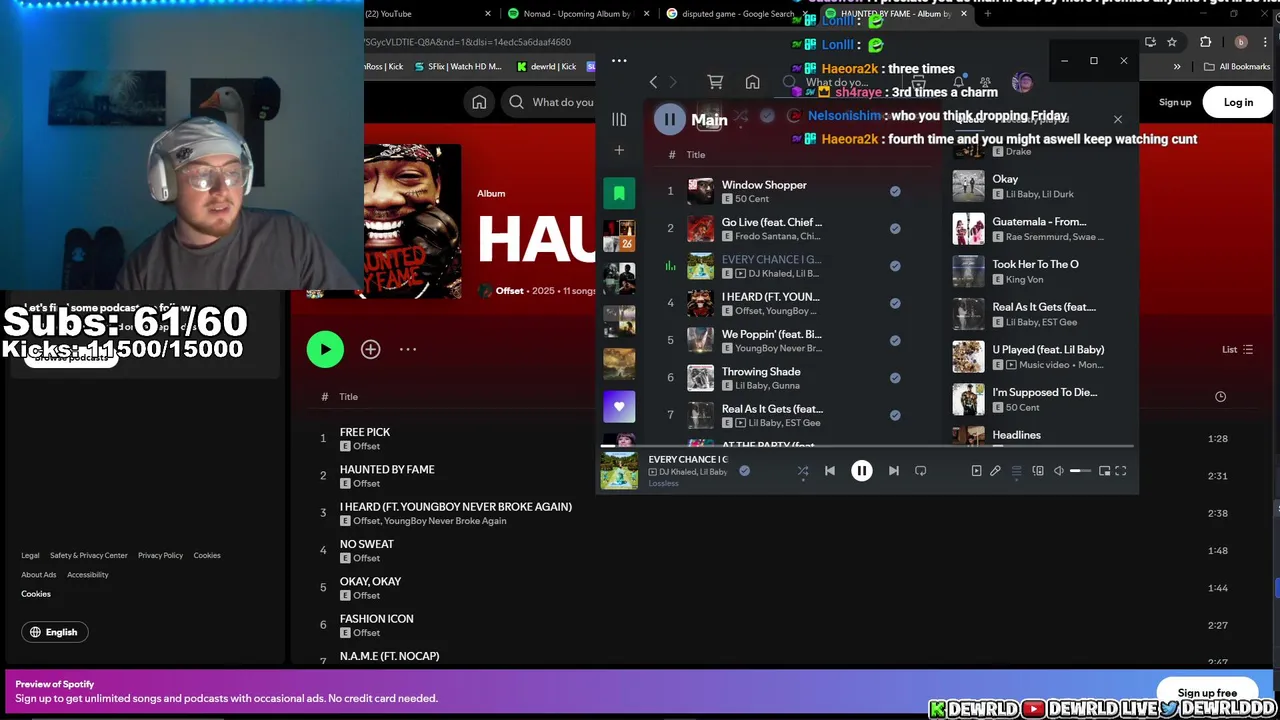Toggle saved checkmark for Window Shopper
Screen dimensions: 1280x720
[895, 191]
